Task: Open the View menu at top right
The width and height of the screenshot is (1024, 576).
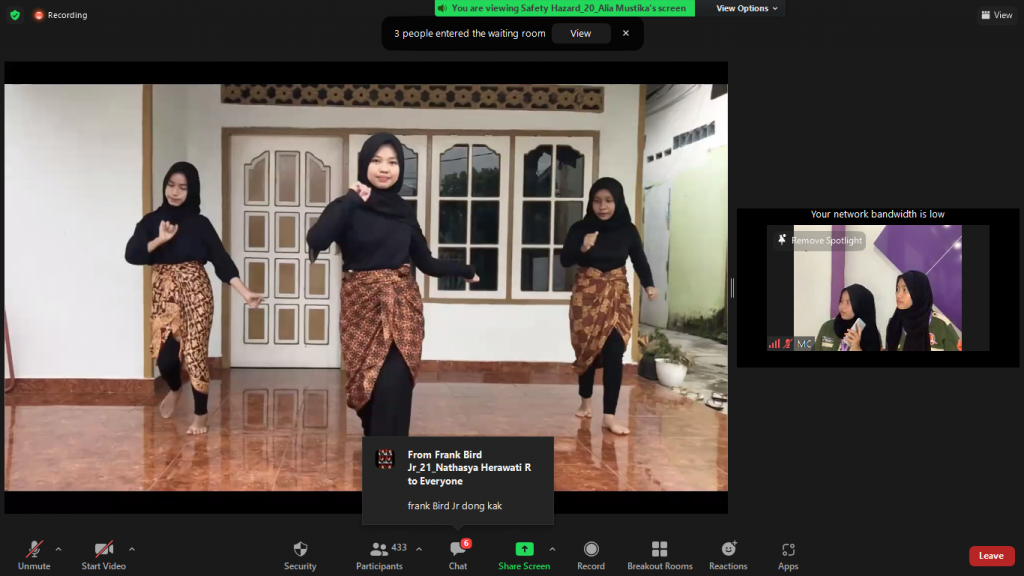Action: tap(995, 15)
